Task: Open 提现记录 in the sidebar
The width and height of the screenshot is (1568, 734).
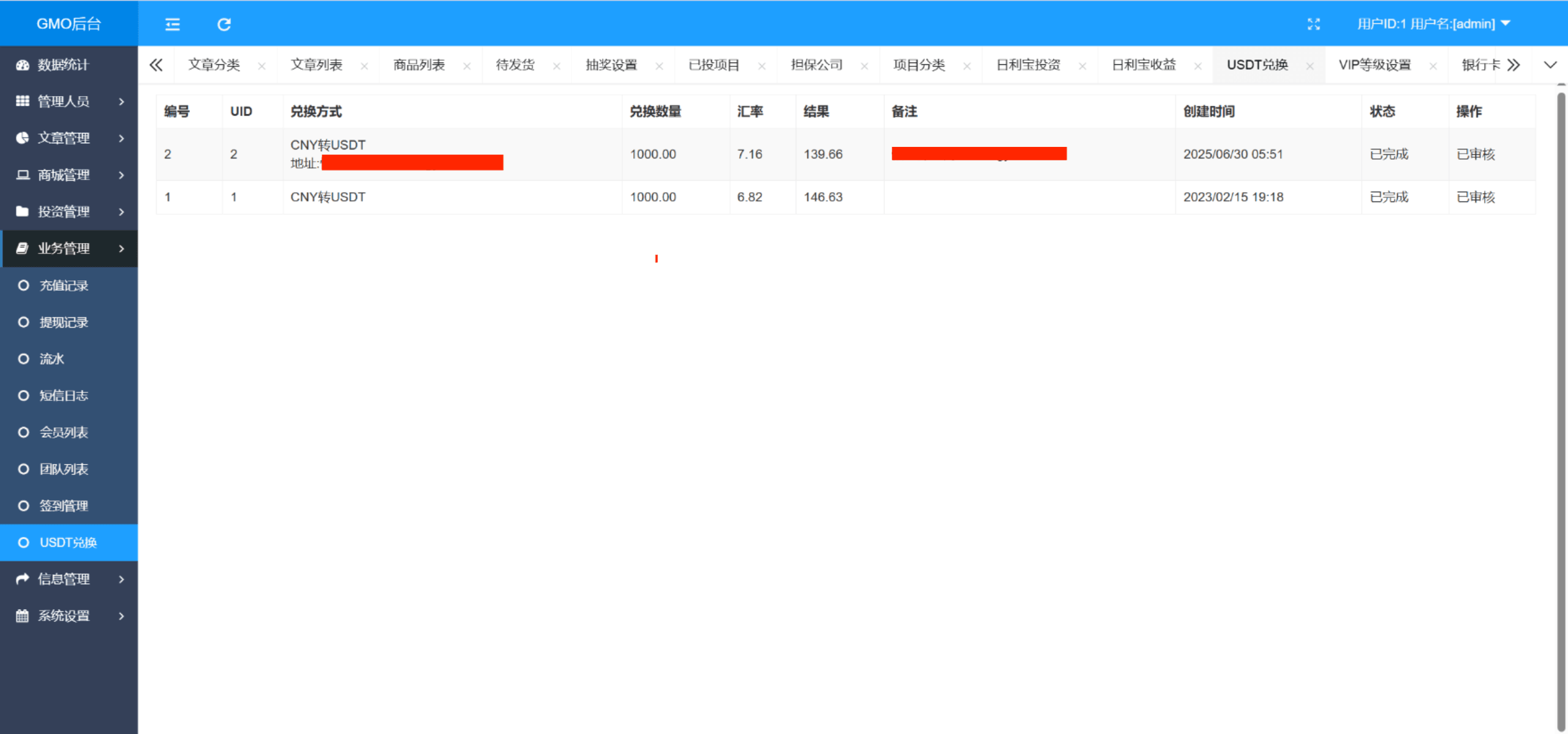Action: pos(64,322)
